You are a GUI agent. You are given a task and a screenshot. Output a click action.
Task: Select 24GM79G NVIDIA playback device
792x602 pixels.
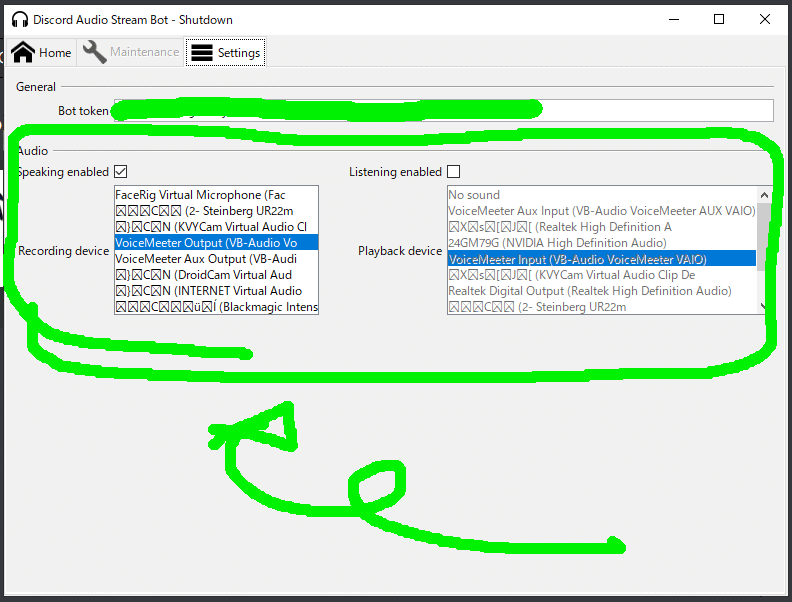pos(602,243)
